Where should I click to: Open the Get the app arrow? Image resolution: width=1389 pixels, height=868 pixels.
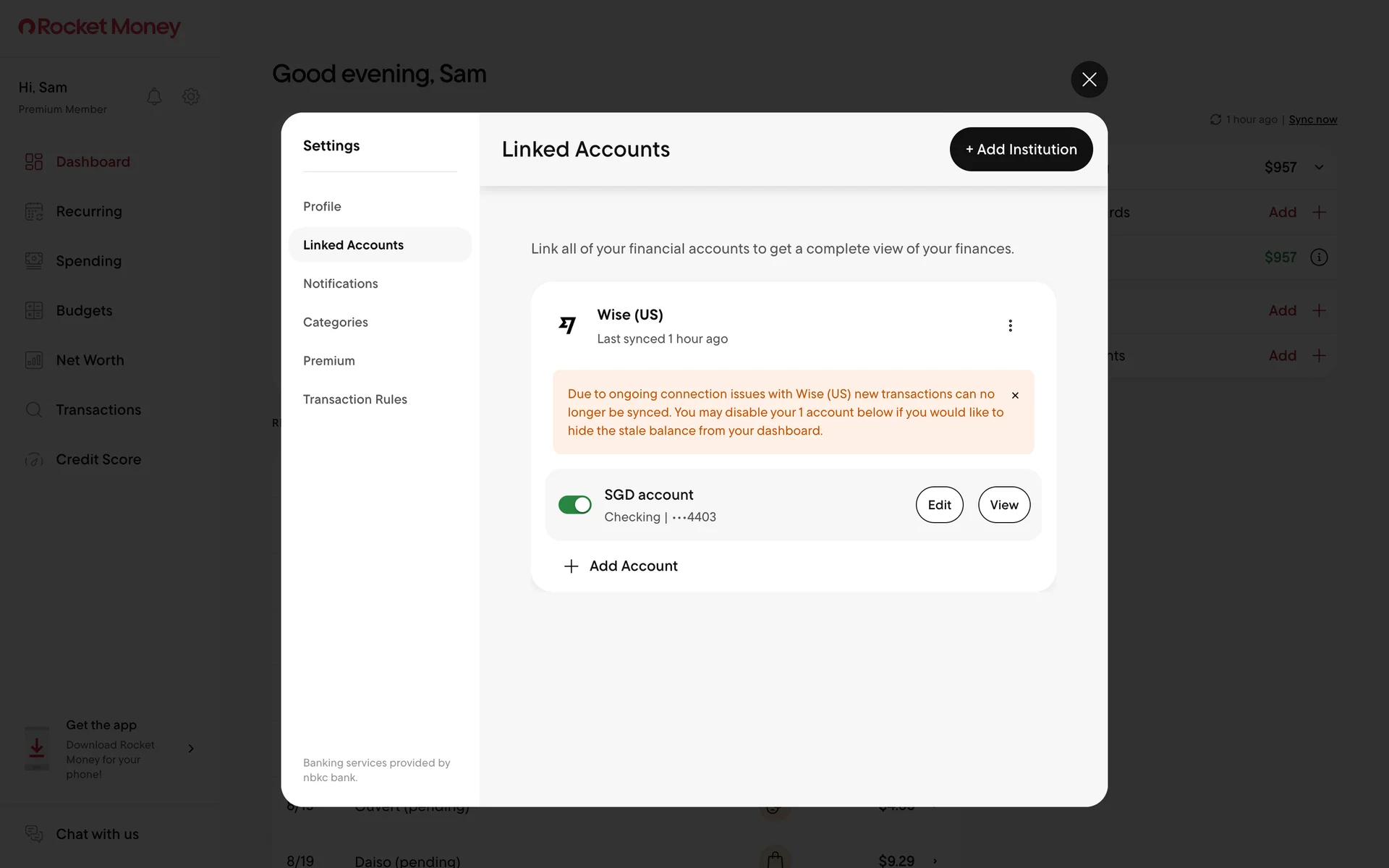point(191,749)
